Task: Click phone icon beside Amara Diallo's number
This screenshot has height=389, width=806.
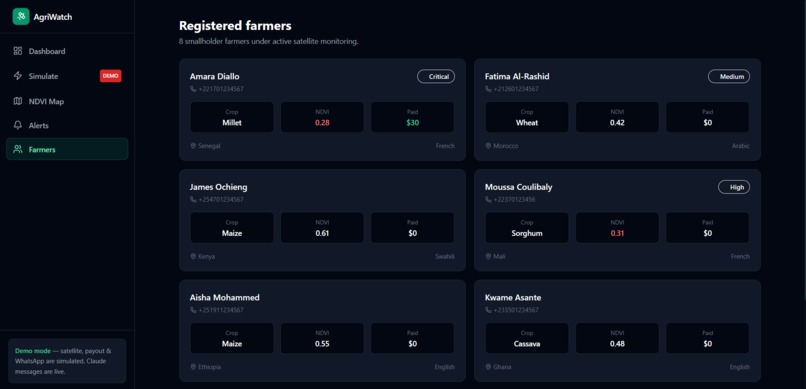Action: click(x=193, y=89)
